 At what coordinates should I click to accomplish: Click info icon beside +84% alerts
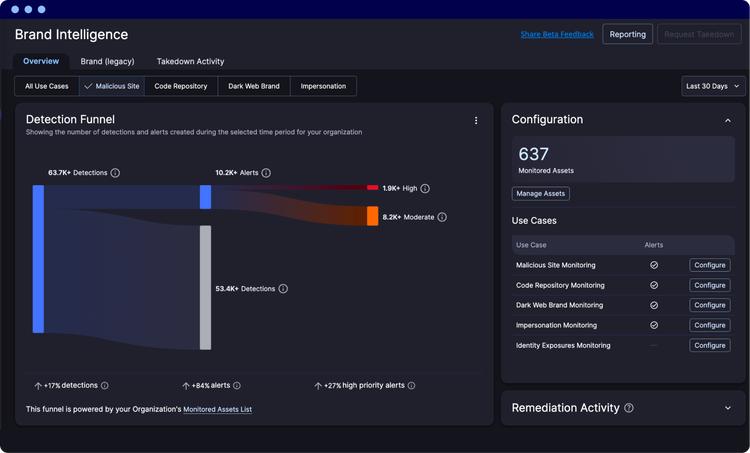(237, 386)
